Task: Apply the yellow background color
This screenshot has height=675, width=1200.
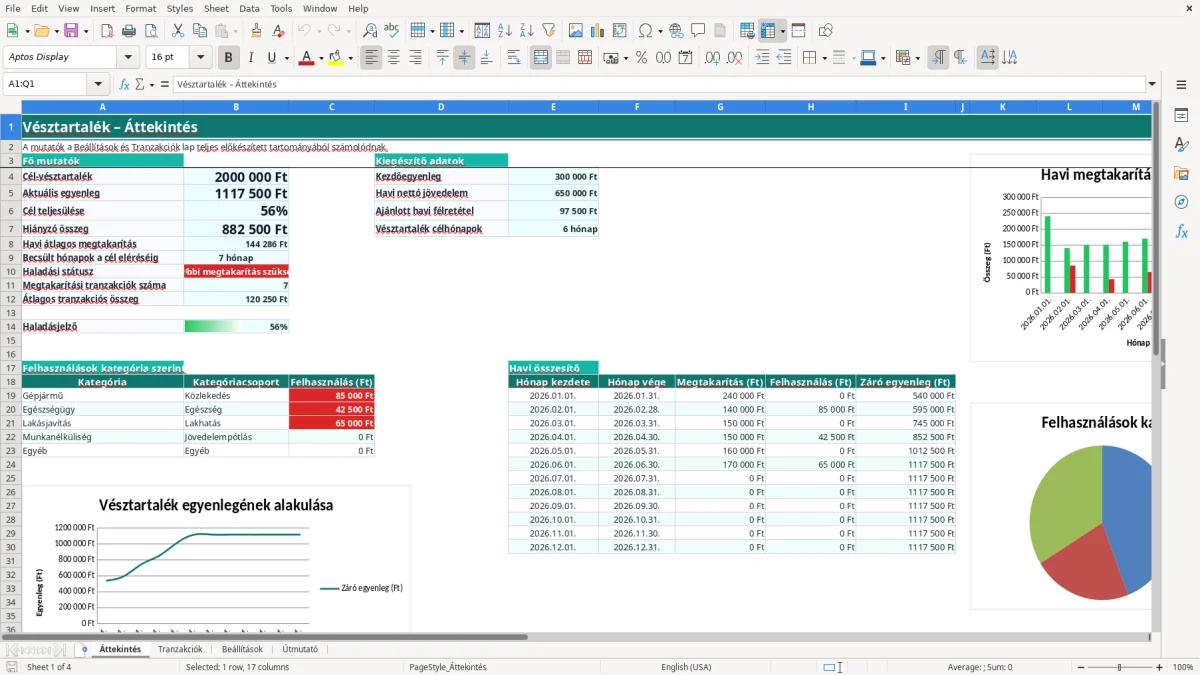Action: point(335,58)
